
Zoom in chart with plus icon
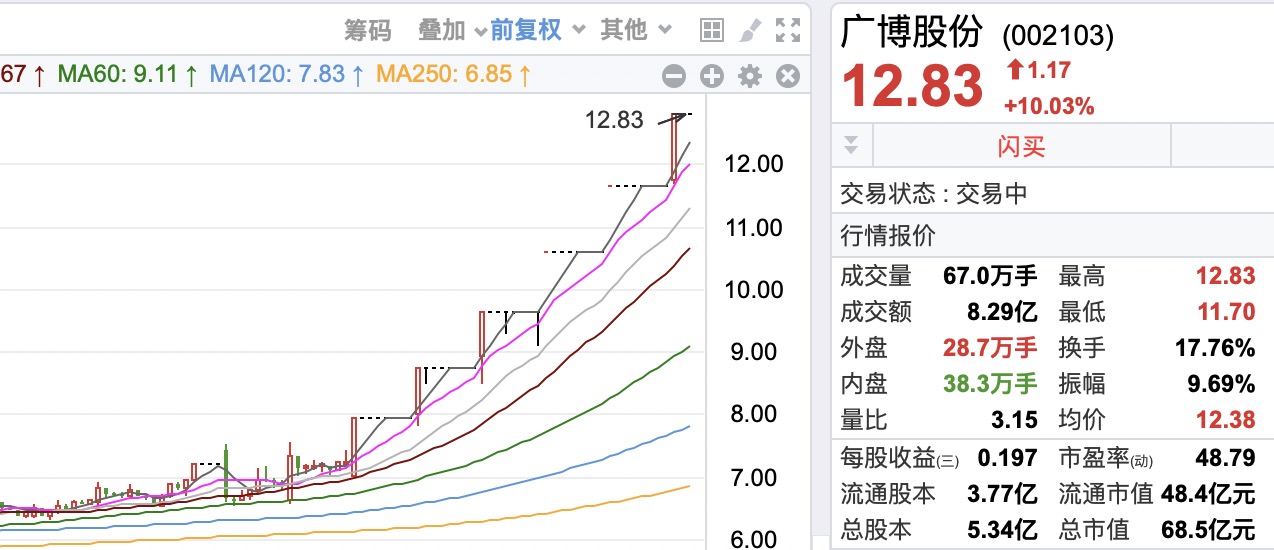click(x=711, y=76)
